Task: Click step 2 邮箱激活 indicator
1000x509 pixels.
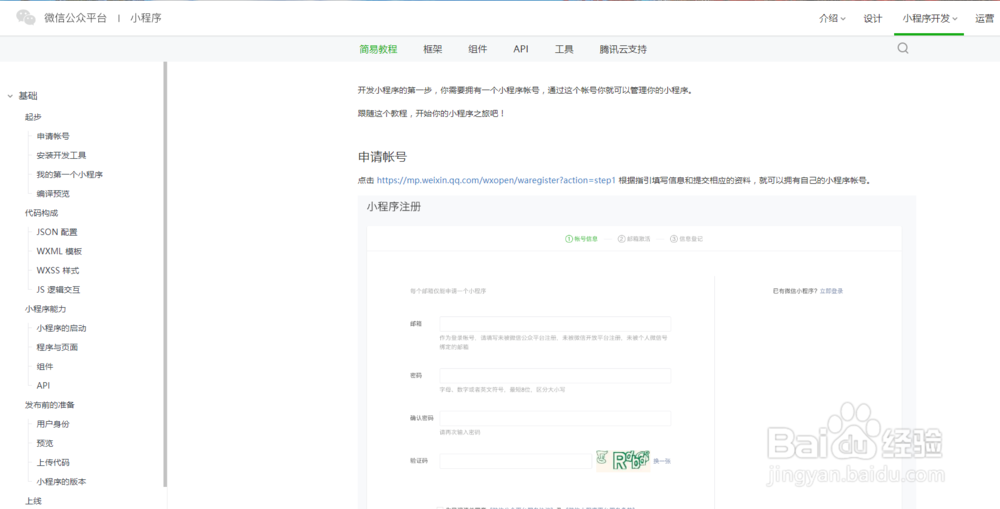Action: 634,239
